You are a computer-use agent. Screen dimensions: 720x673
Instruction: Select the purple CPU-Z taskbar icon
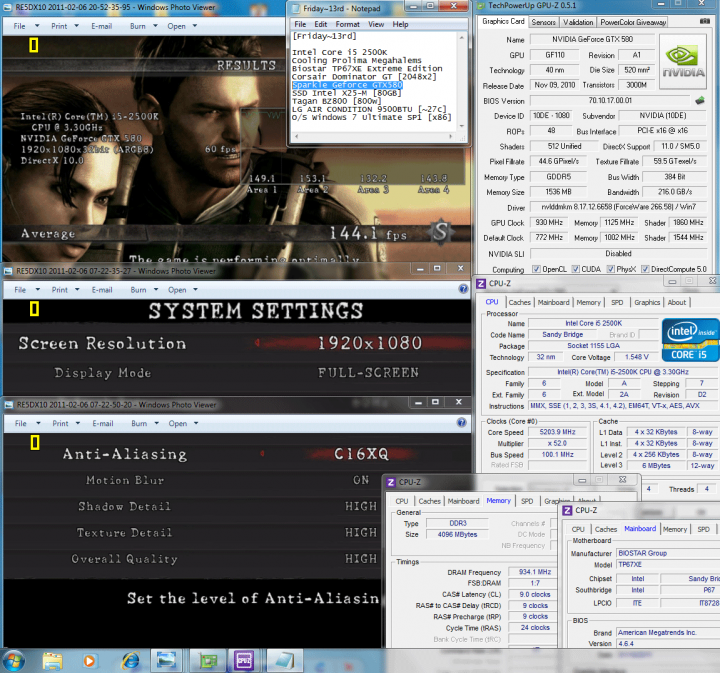[x=244, y=661]
